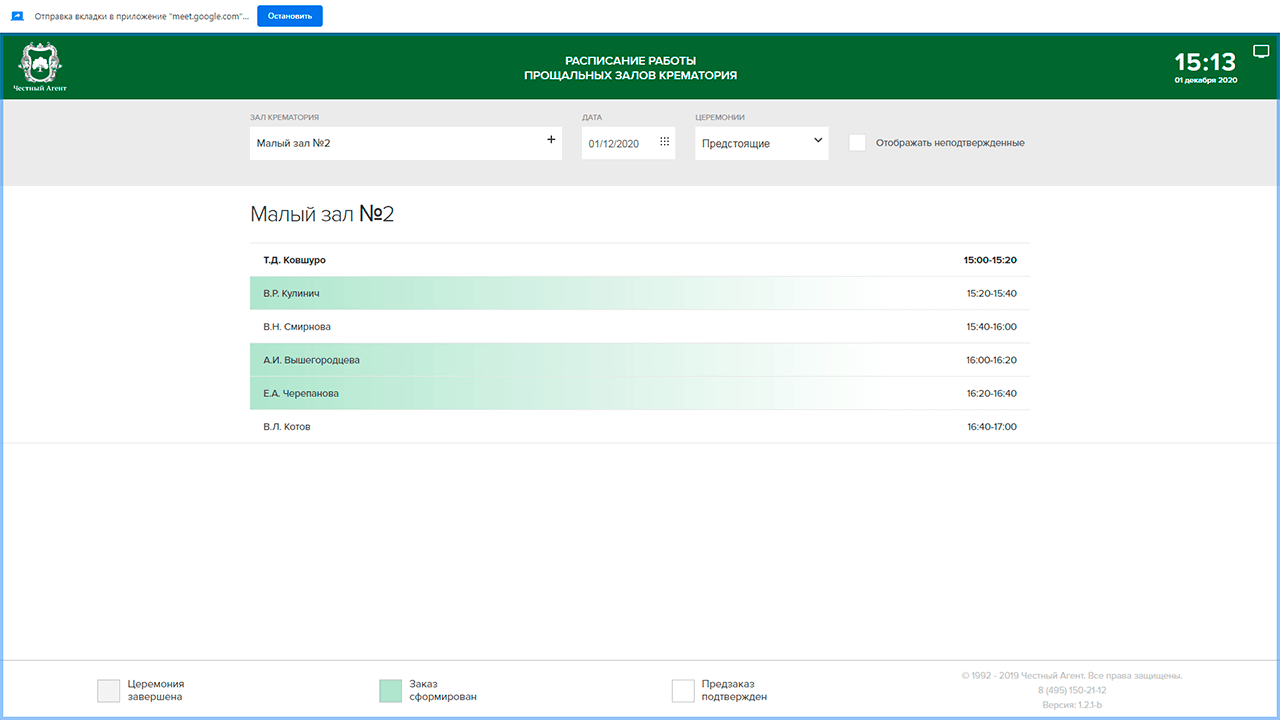Image resolution: width=1280 pixels, height=720 pixels.
Task: Select the В.Л. Котов row
Action: [x=640, y=426]
